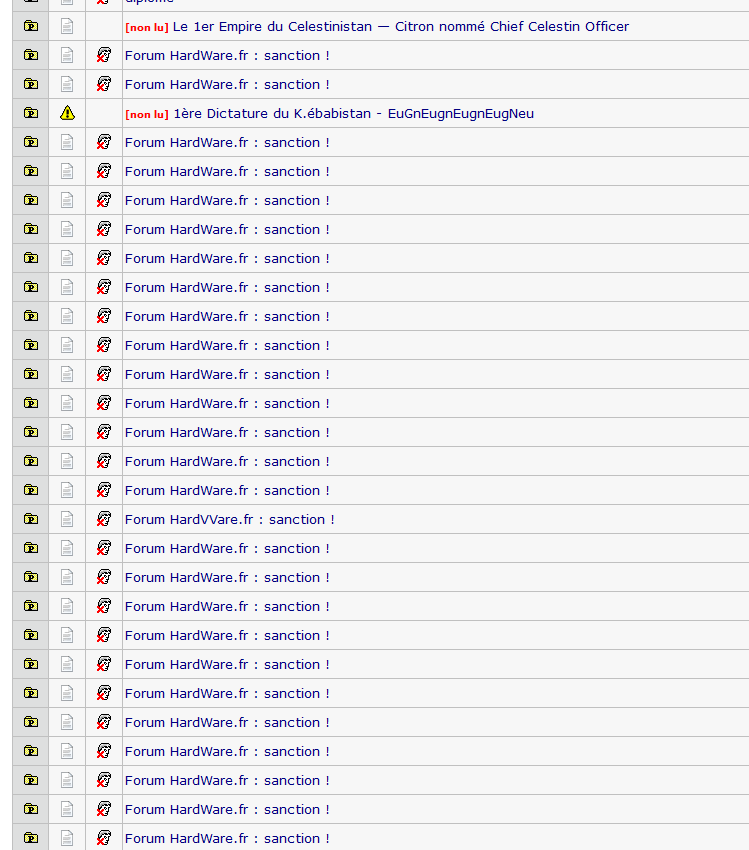The image size is (749, 850).
Task: Click closed-topic icon in row directly below HardVVare.fr
Action: [x=104, y=549]
